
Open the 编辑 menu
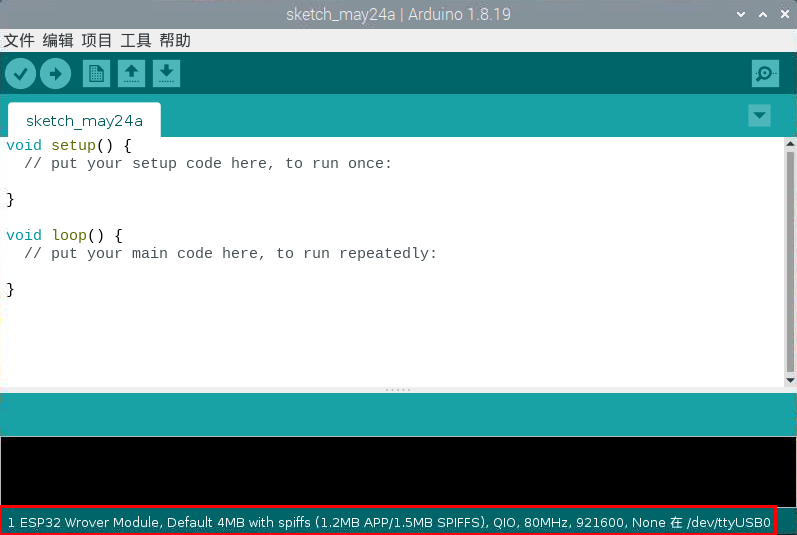click(x=58, y=40)
